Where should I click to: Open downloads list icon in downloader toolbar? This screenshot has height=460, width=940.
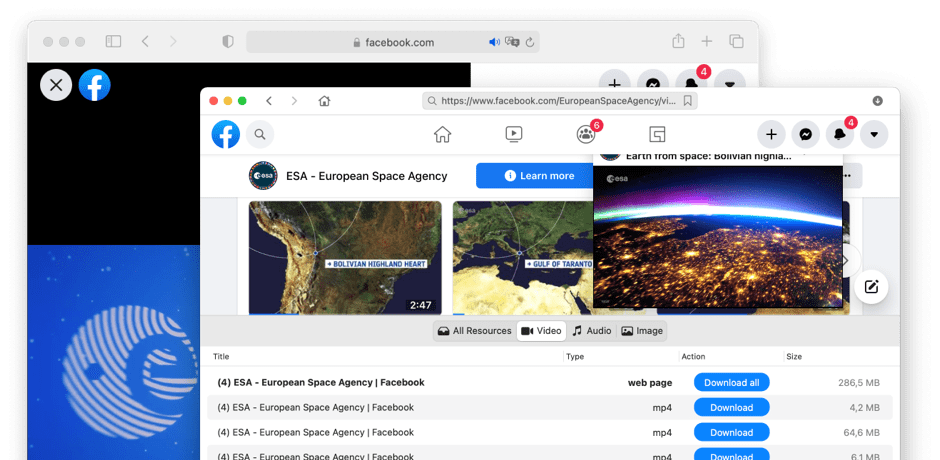[878, 101]
